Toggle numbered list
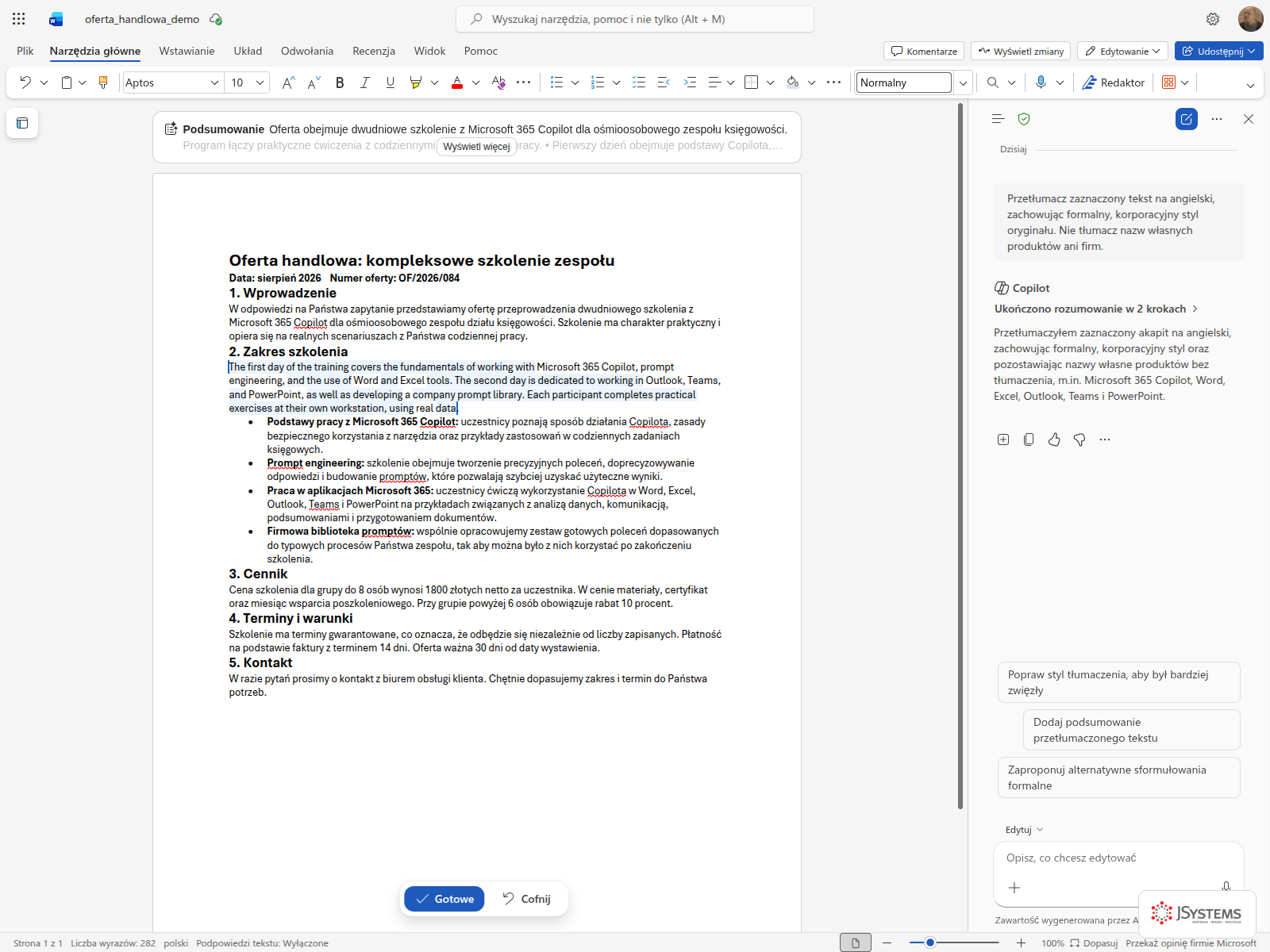 598,83
